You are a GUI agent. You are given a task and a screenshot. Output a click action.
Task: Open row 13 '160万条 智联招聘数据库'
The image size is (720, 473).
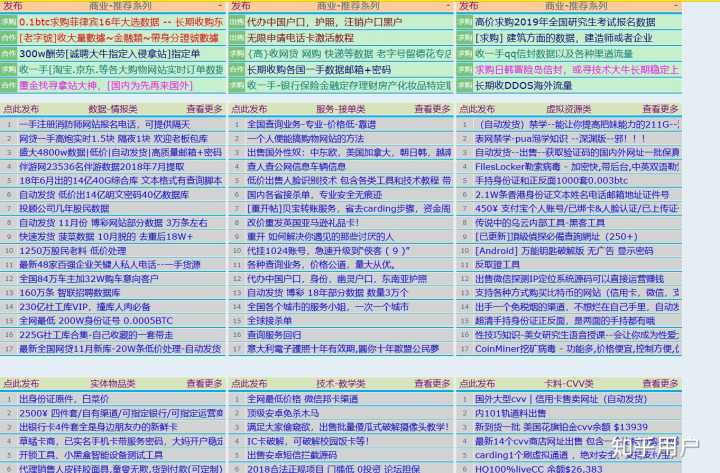[70, 293]
